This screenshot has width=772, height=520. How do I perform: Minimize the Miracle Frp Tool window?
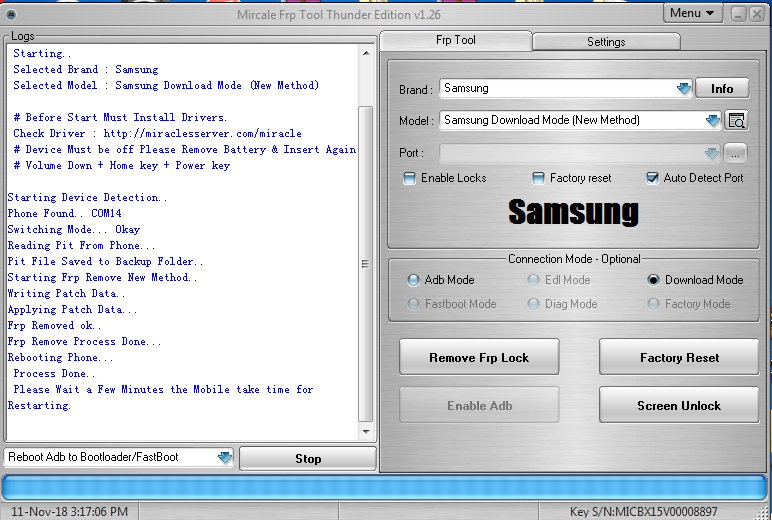[738, 14]
